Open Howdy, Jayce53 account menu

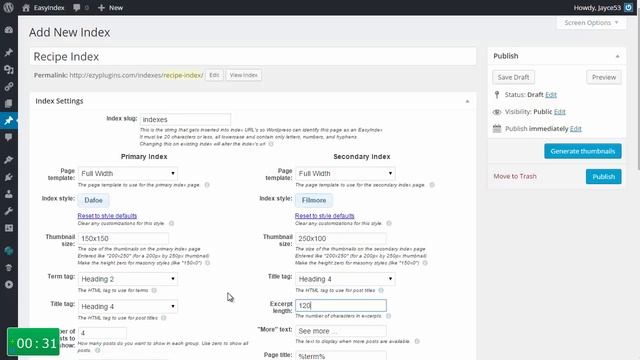pyautogui.click(x=597, y=7)
